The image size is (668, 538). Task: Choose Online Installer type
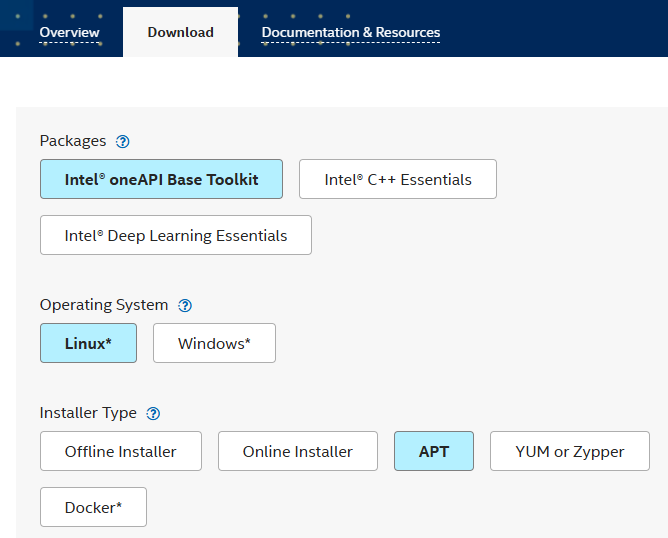298,451
